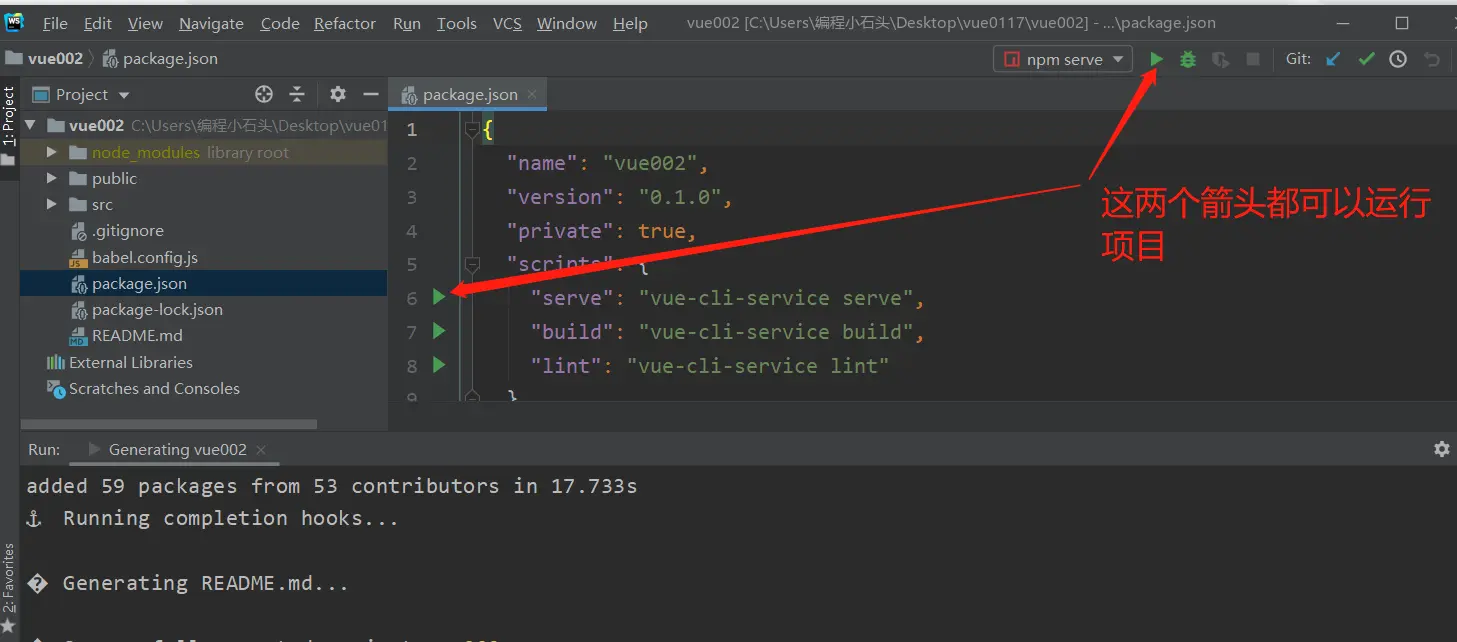The height and width of the screenshot is (642, 1457).
Task: Click the "private" key on line 4
Action: [560, 231]
